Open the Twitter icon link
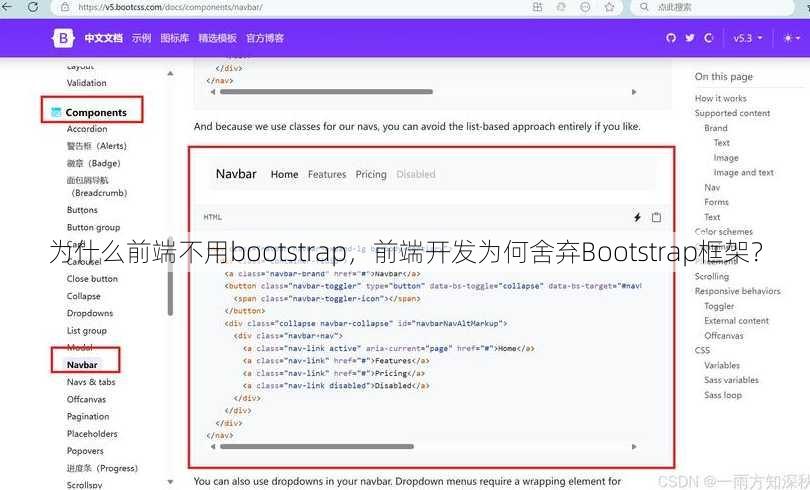Viewport: 810px width, 490px height. click(x=690, y=38)
